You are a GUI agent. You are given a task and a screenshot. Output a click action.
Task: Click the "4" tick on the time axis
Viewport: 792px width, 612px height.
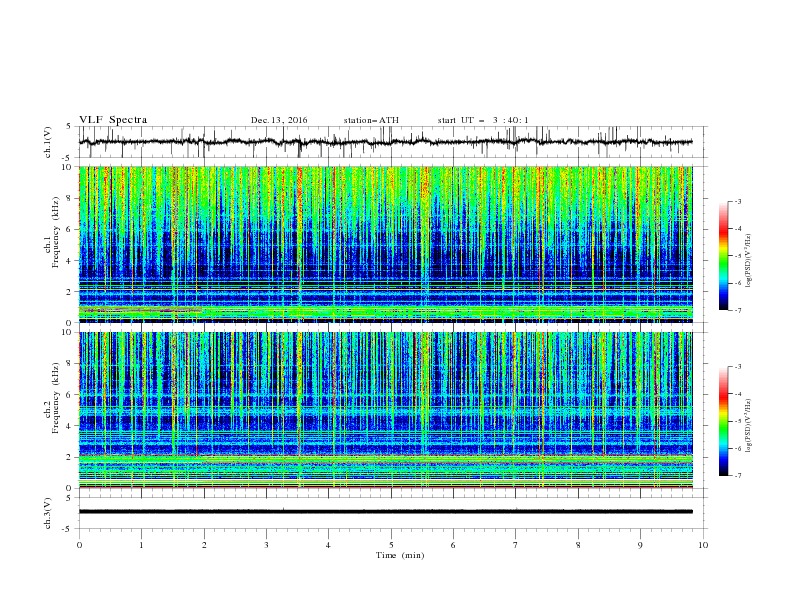(329, 545)
